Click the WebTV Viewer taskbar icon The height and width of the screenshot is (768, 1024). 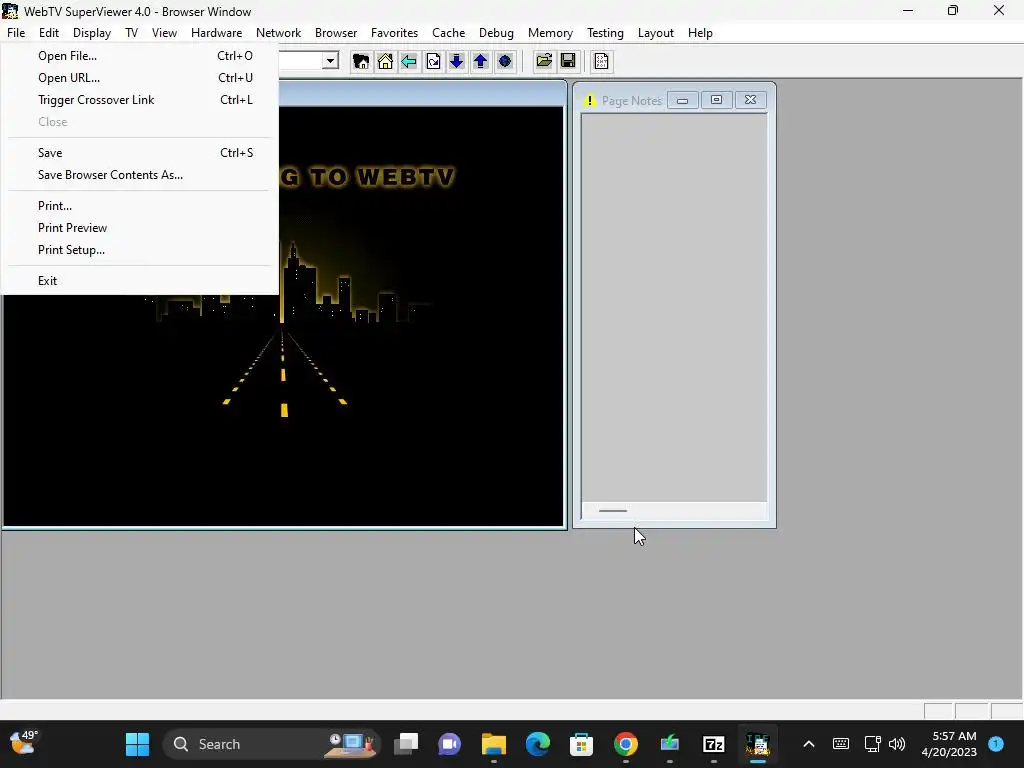[x=758, y=744]
